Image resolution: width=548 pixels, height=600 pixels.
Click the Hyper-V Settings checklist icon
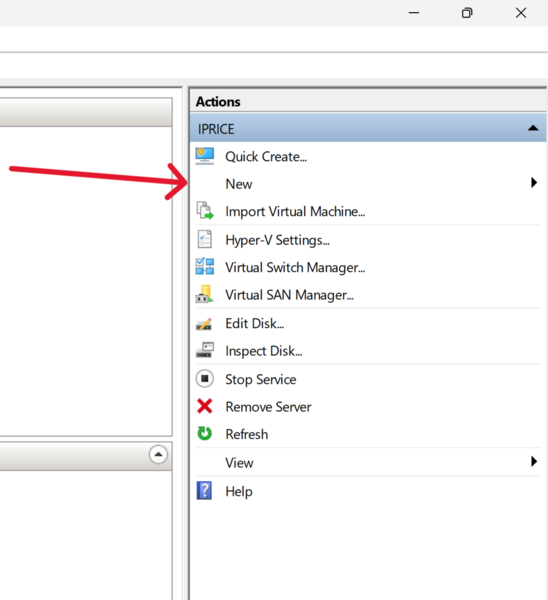pyautogui.click(x=205, y=240)
